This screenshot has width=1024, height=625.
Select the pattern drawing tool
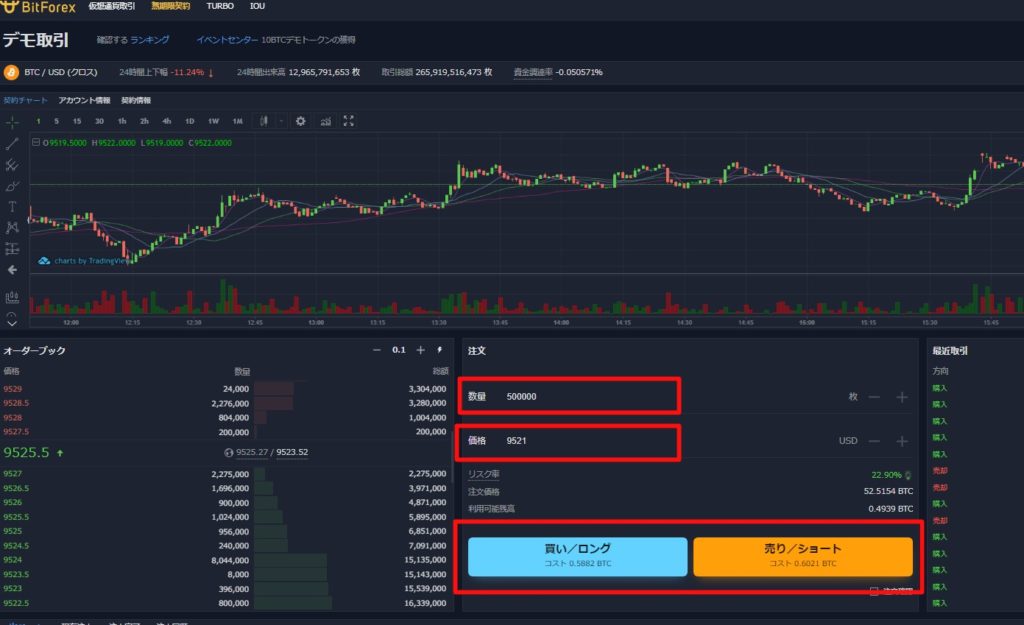[x=12, y=228]
